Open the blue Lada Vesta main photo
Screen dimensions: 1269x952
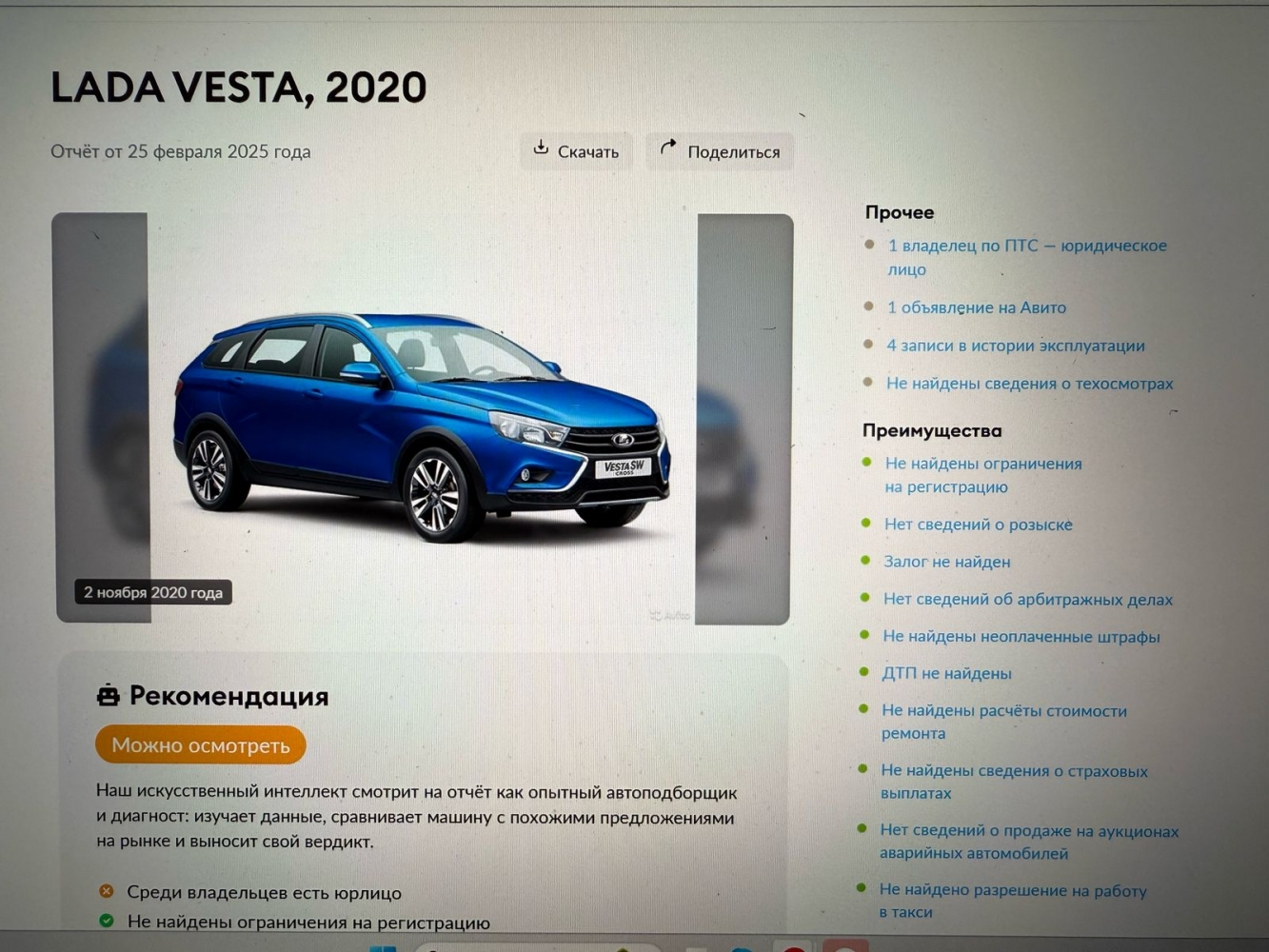click(424, 419)
